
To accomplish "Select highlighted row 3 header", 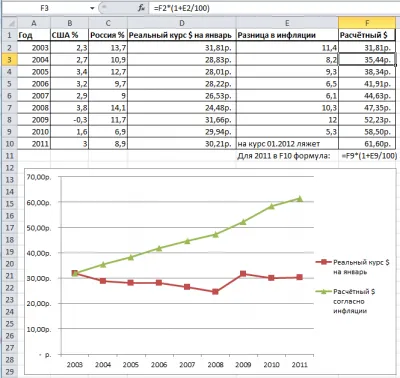I will 9,60.
